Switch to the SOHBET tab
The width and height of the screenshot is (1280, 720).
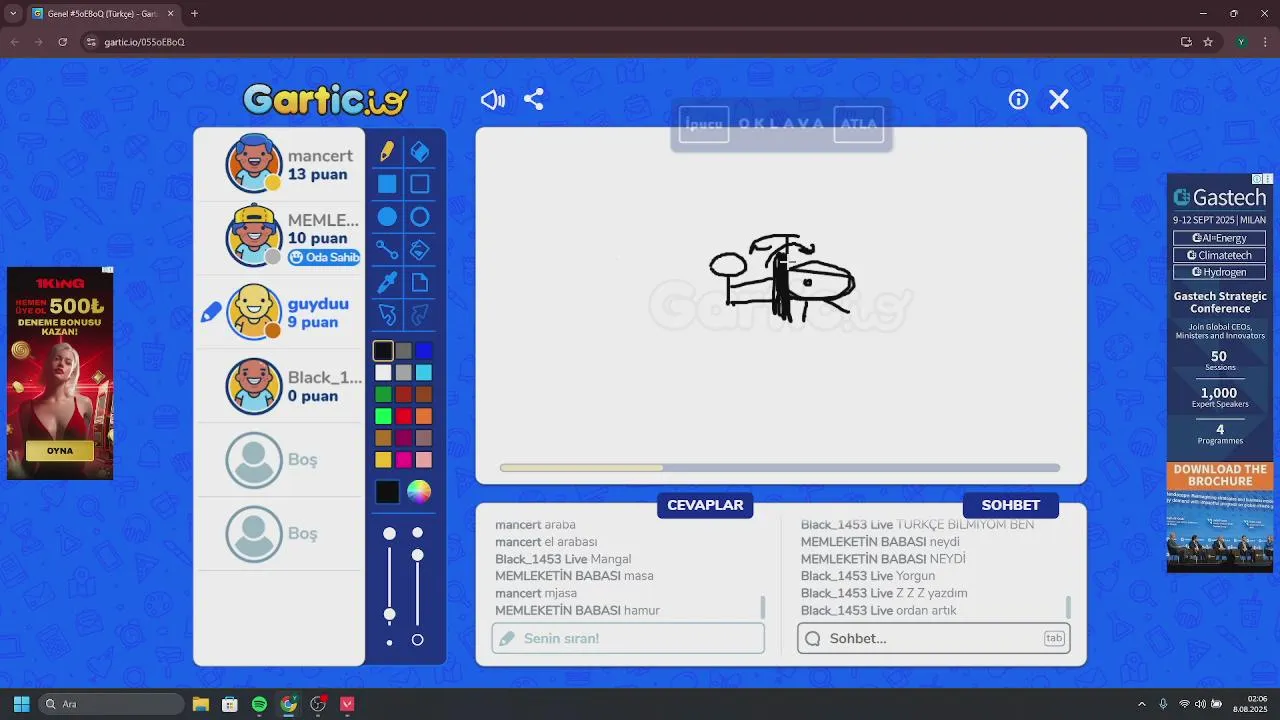pos(1010,505)
